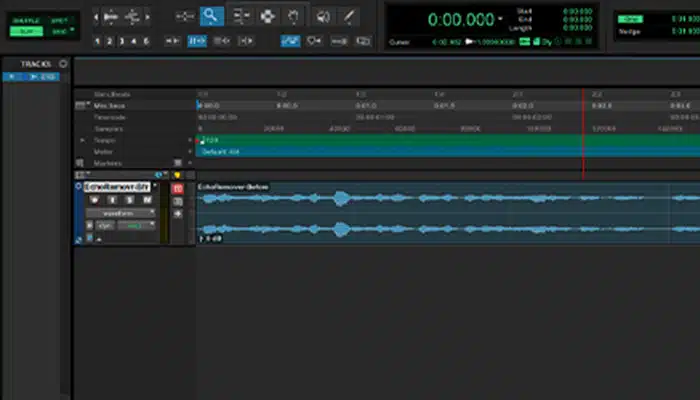Click the Markers ruler add button
The image size is (700, 400).
[190, 163]
